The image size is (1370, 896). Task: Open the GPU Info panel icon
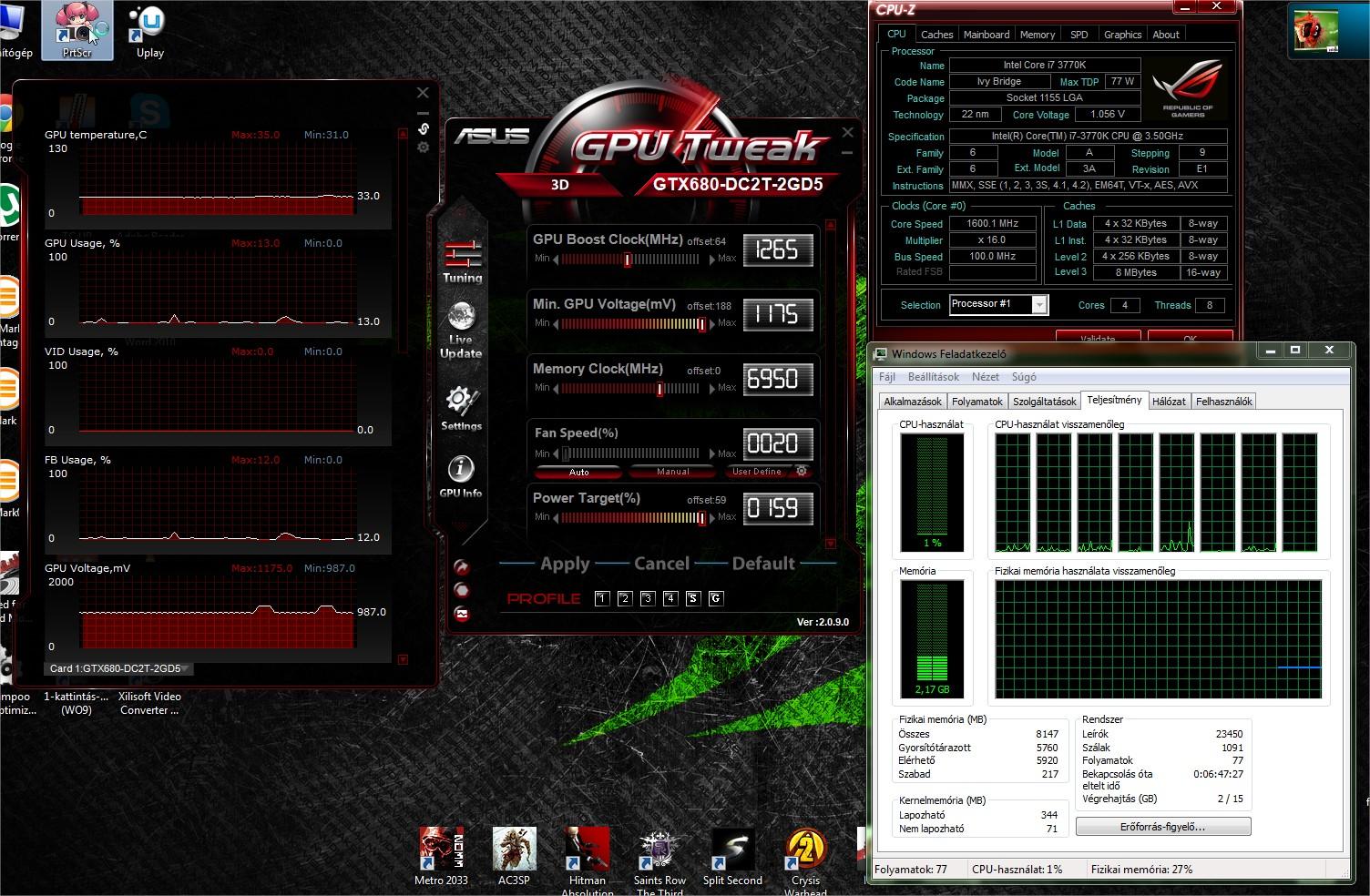pyautogui.click(x=461, y=476)
